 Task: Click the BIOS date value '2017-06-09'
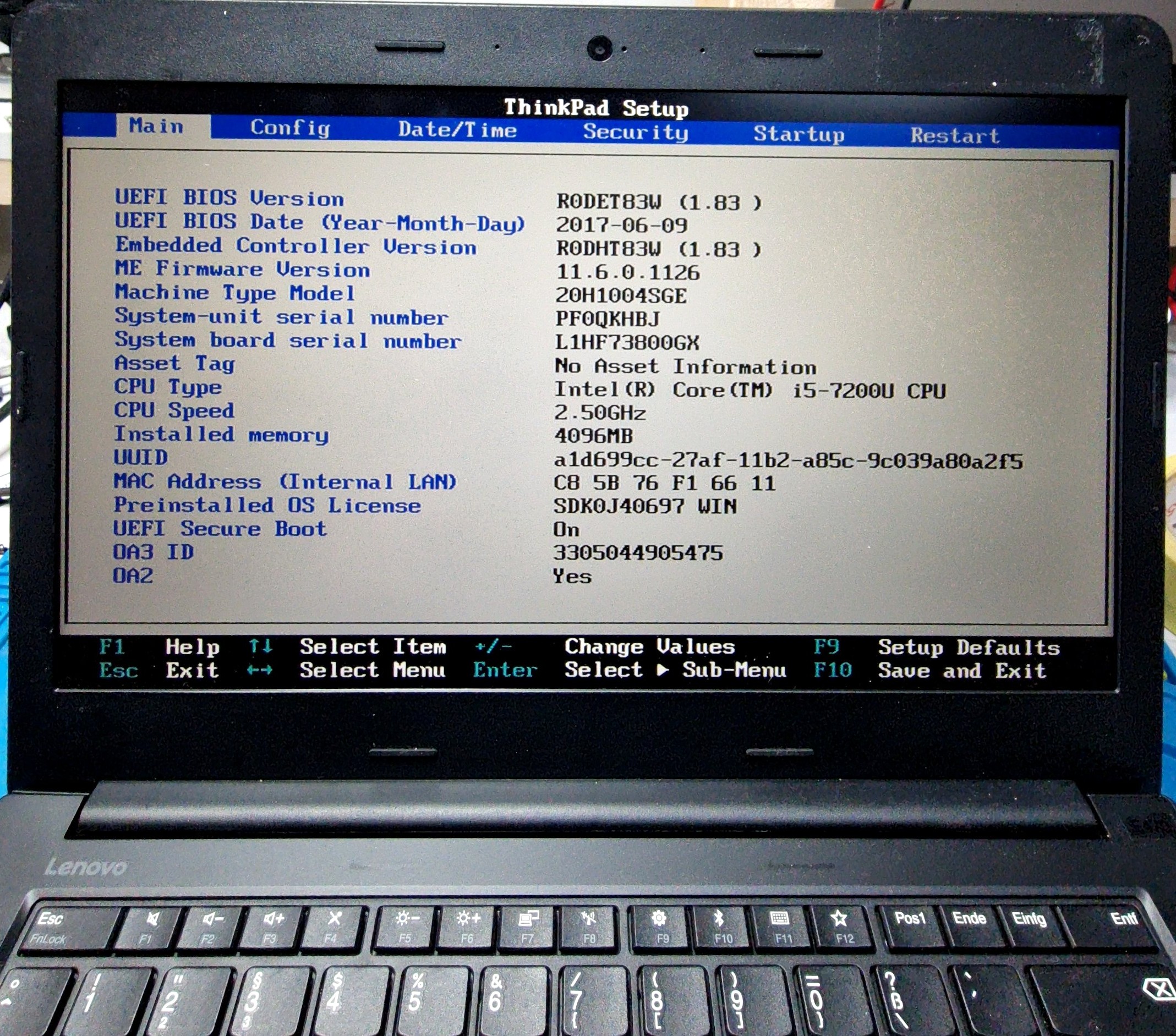pyautogui.click(x=621, y=225)
